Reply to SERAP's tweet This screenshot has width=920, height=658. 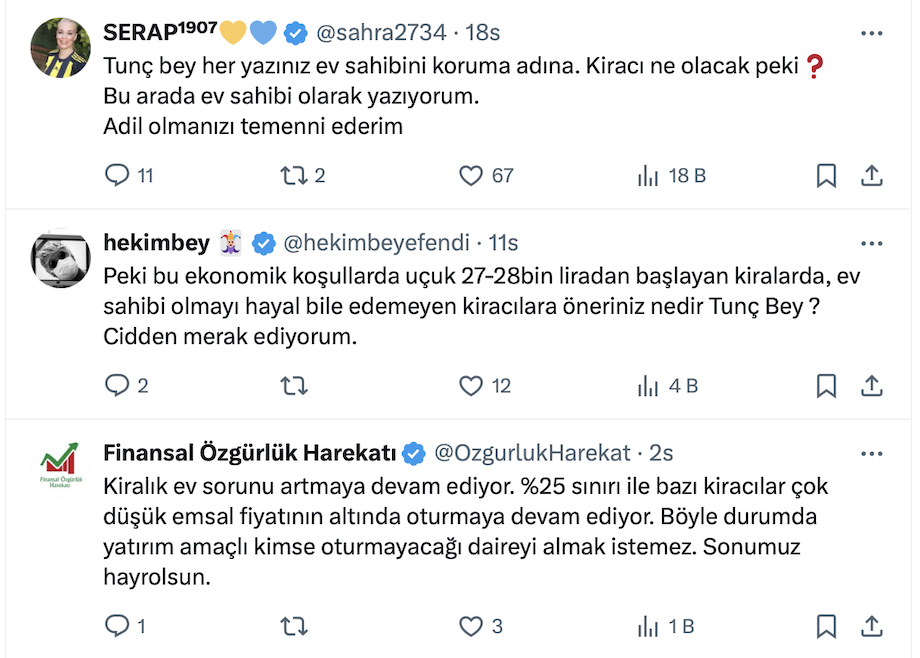tap(118, 176)
